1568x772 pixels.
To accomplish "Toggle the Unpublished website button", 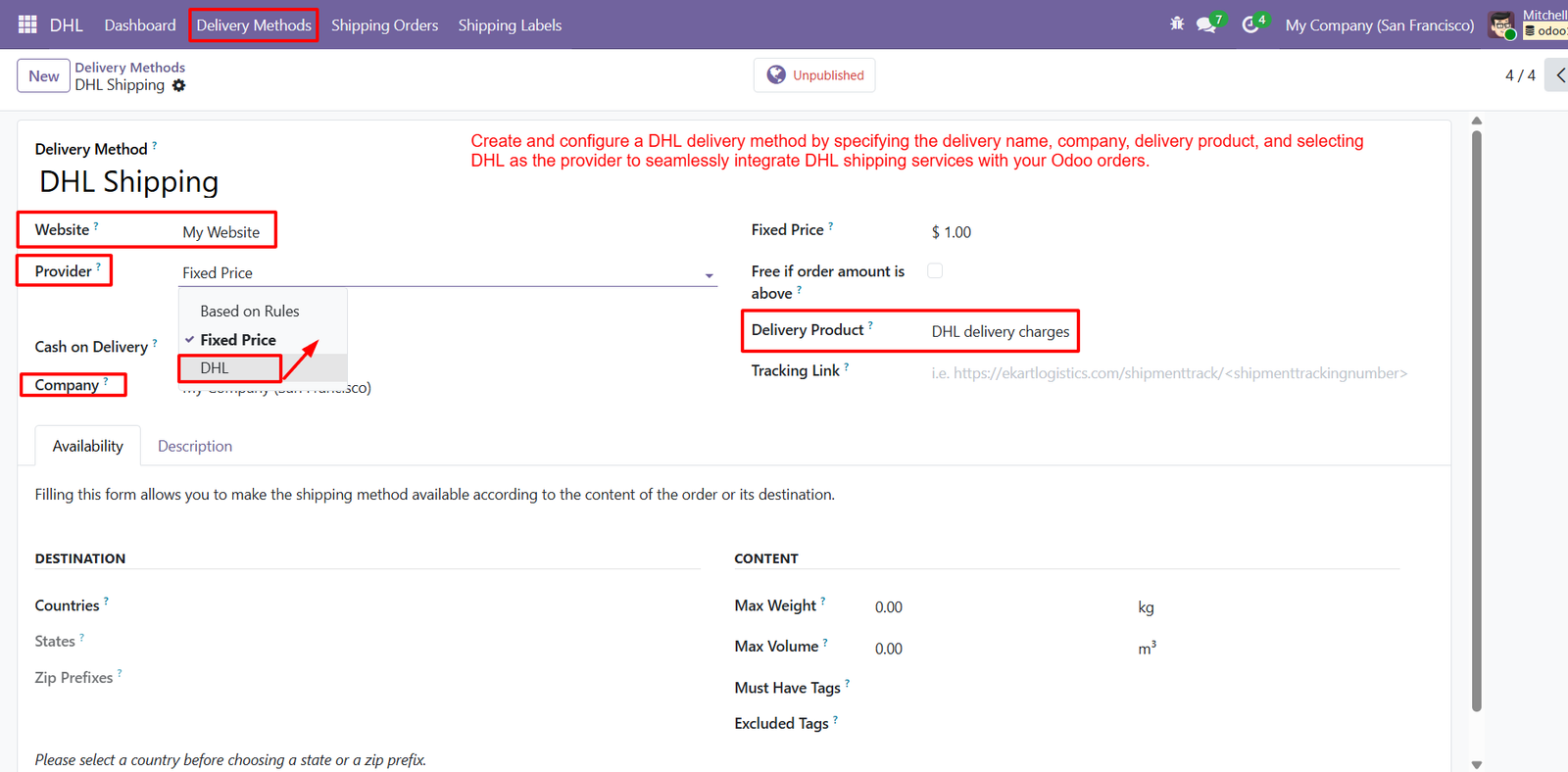I will coord(814,75).
